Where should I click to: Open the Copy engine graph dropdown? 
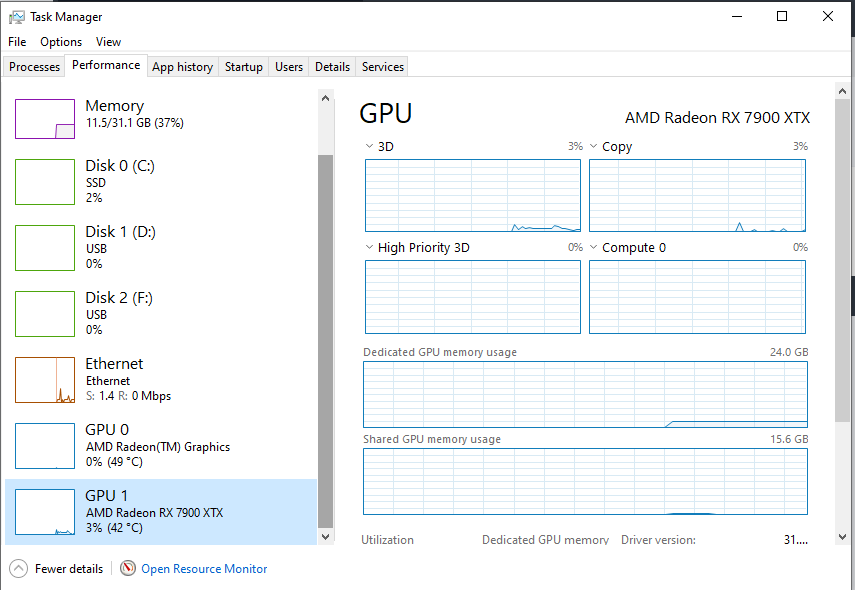[594, 146]
